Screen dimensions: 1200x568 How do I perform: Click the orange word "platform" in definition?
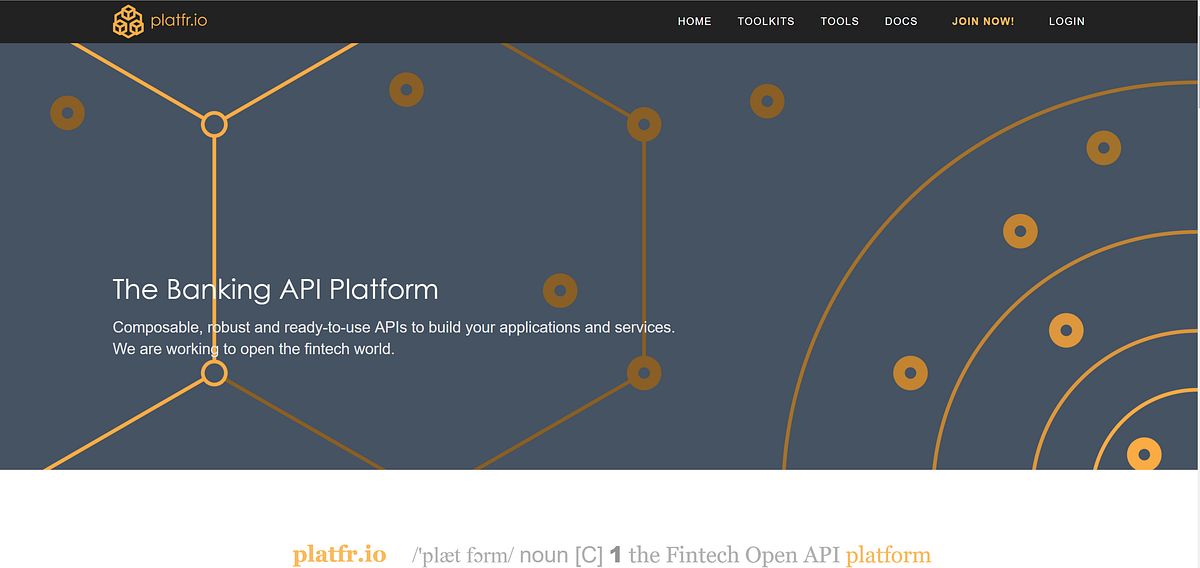887,554
